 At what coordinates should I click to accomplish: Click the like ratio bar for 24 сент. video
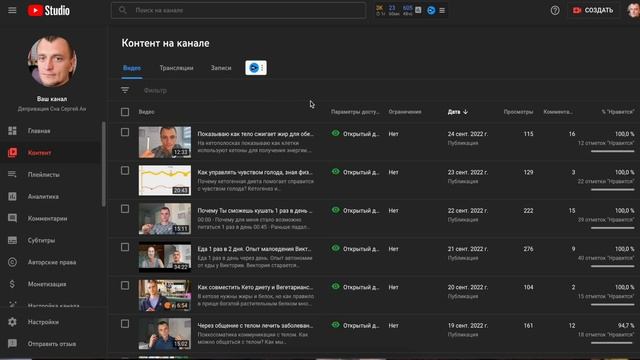(613, 151)
